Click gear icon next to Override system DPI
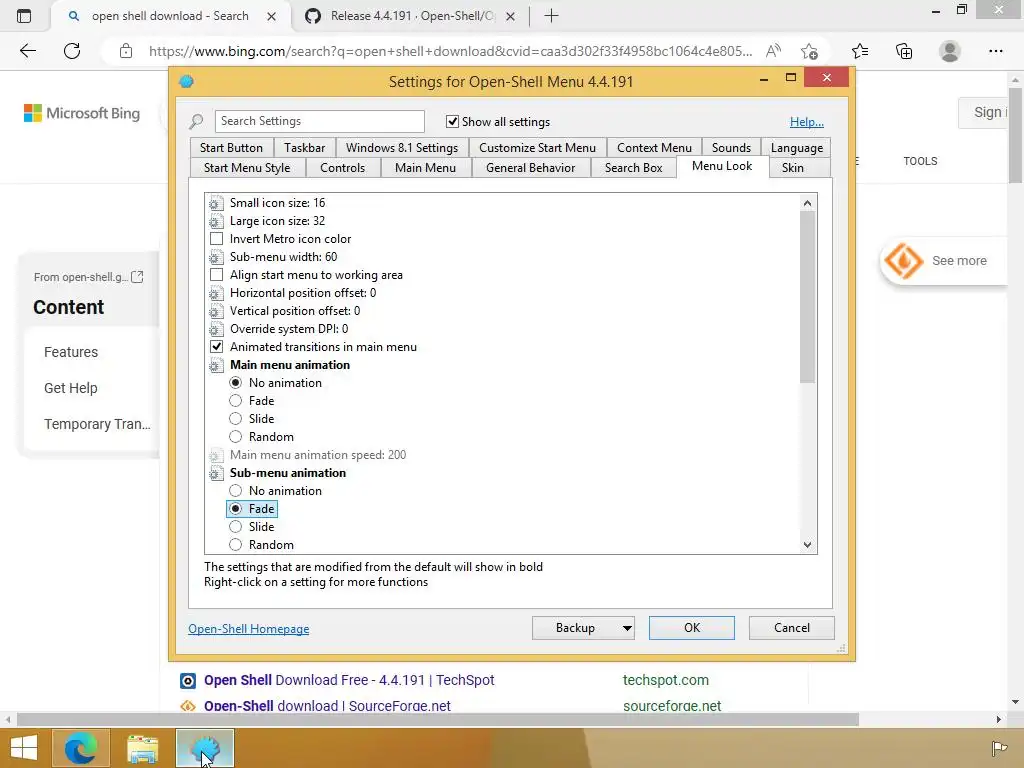This screenshot has width=1024, height=768. (216, 329)
